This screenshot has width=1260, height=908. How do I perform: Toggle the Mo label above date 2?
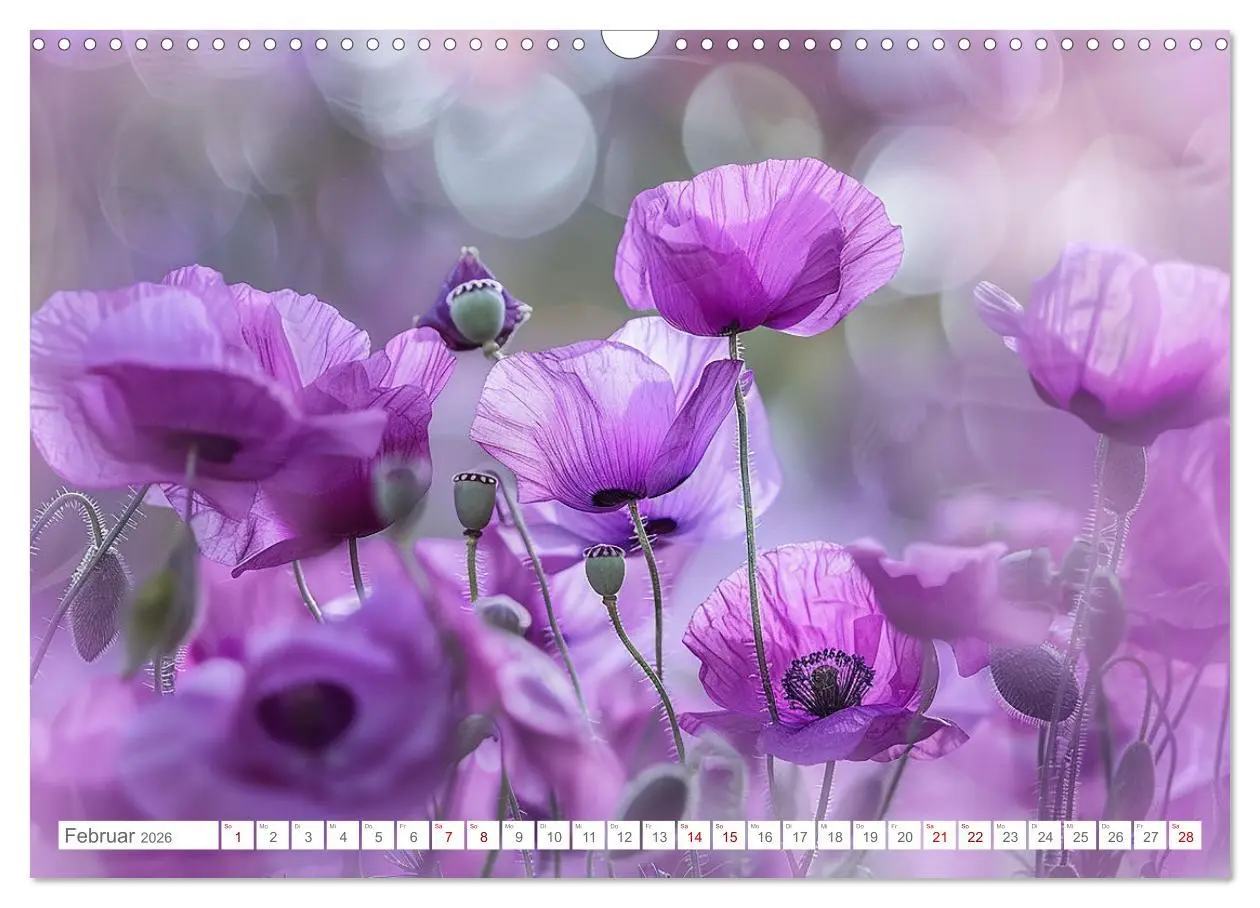tap(262, 825)
